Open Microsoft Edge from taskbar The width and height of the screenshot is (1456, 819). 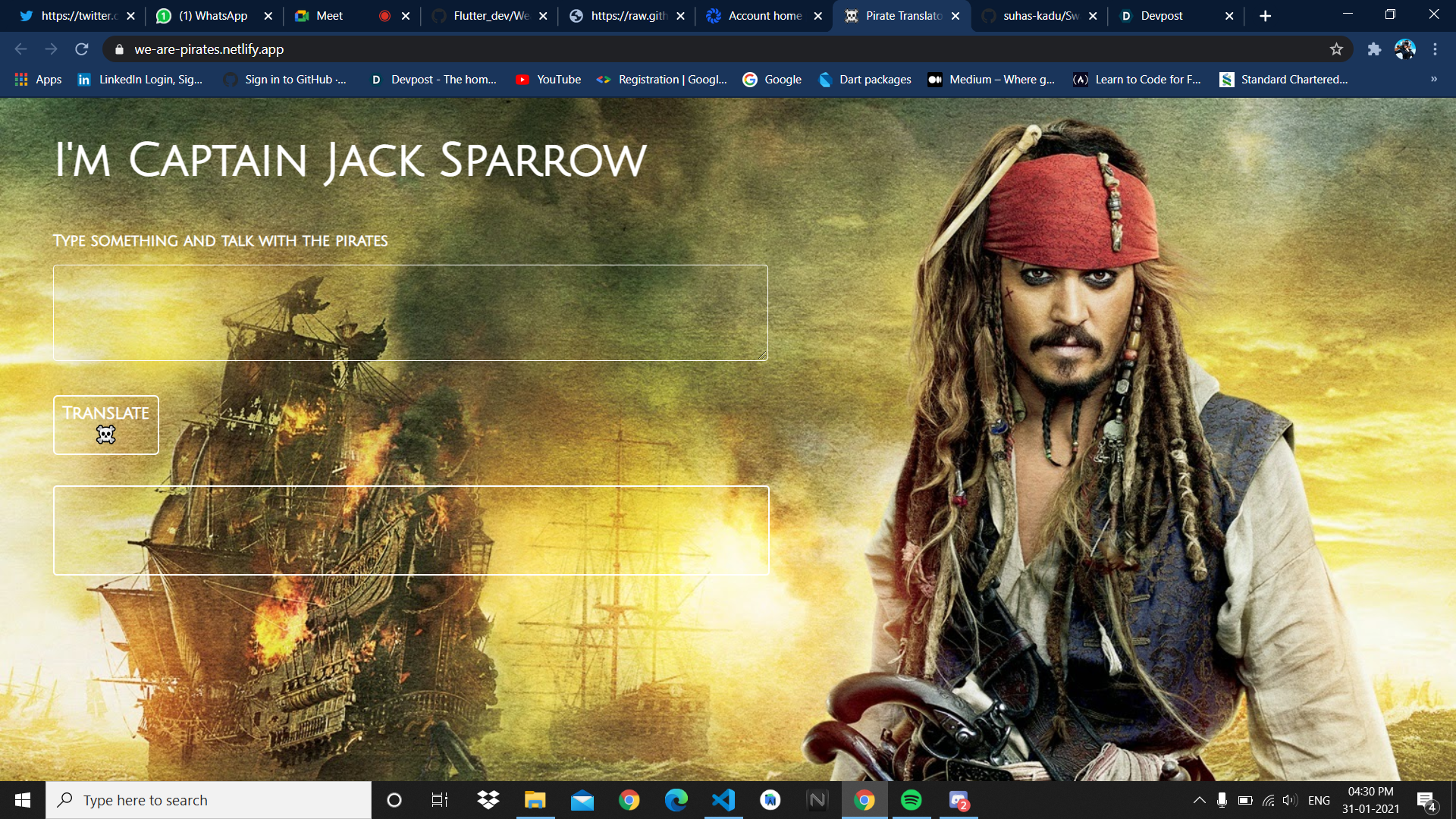(676, 800)
